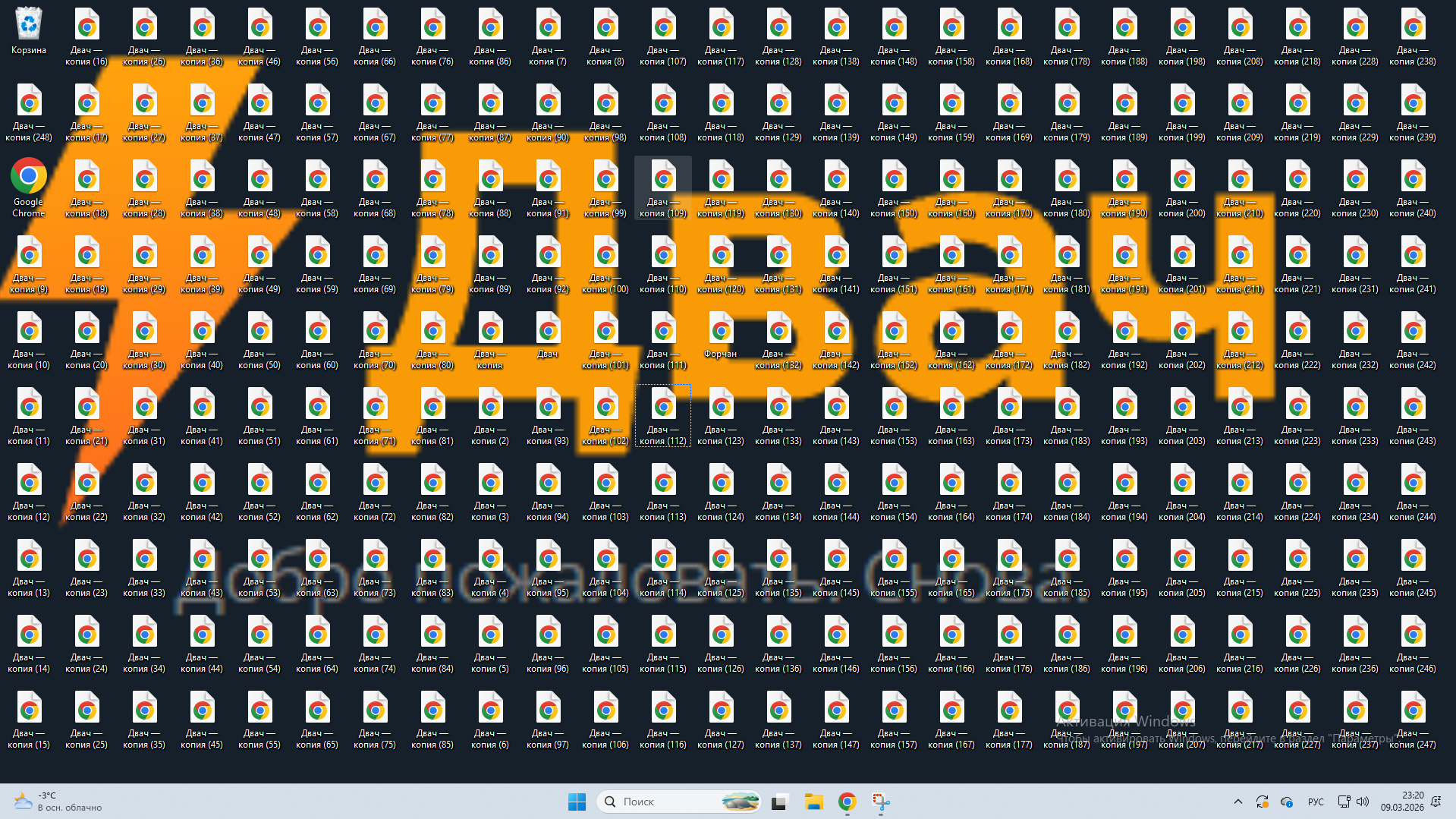
Task: Select shortcut Двач — копия (9)
Action: click(x=29, y=264)
